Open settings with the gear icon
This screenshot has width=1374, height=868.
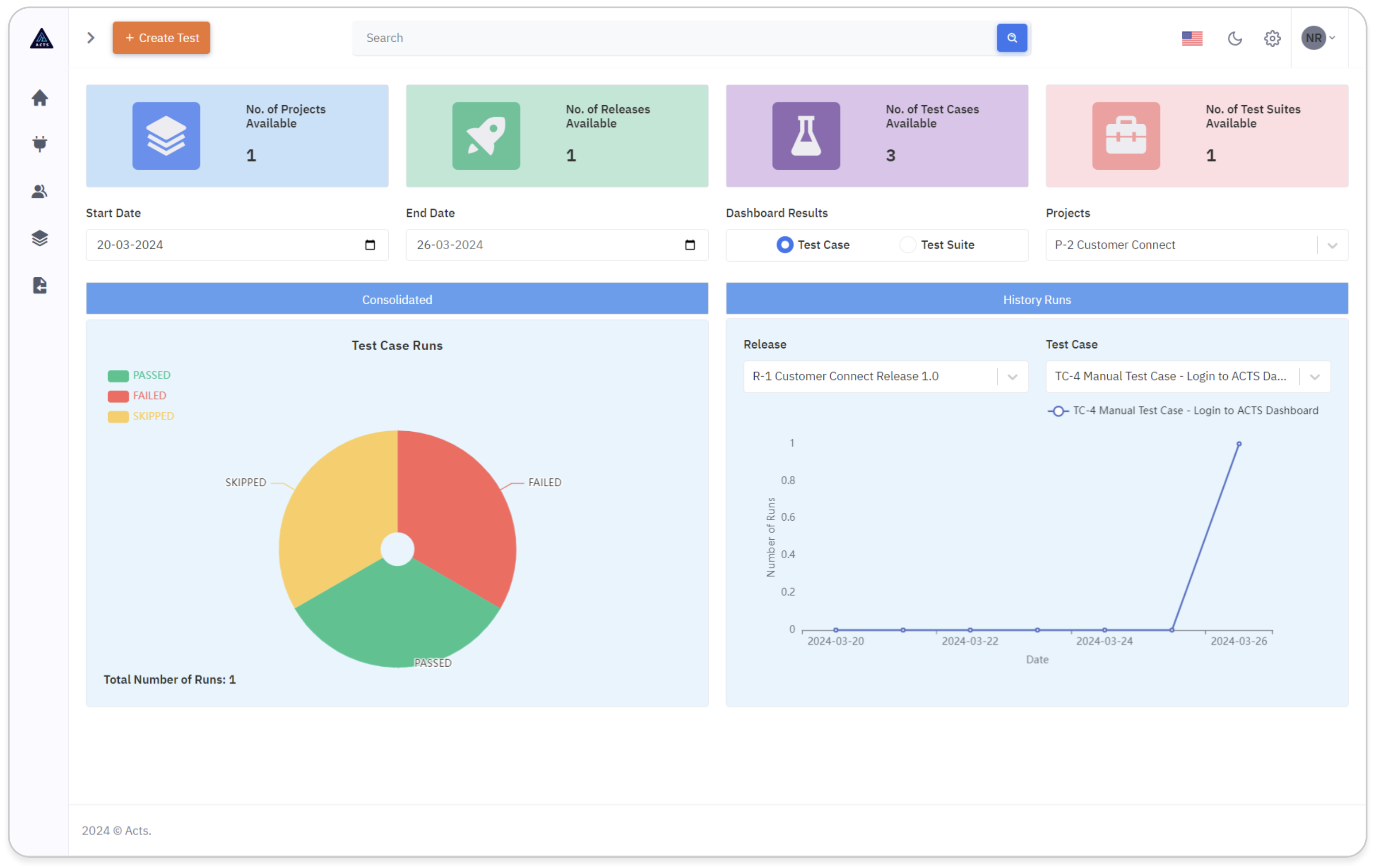click(x=1272, y=38)
